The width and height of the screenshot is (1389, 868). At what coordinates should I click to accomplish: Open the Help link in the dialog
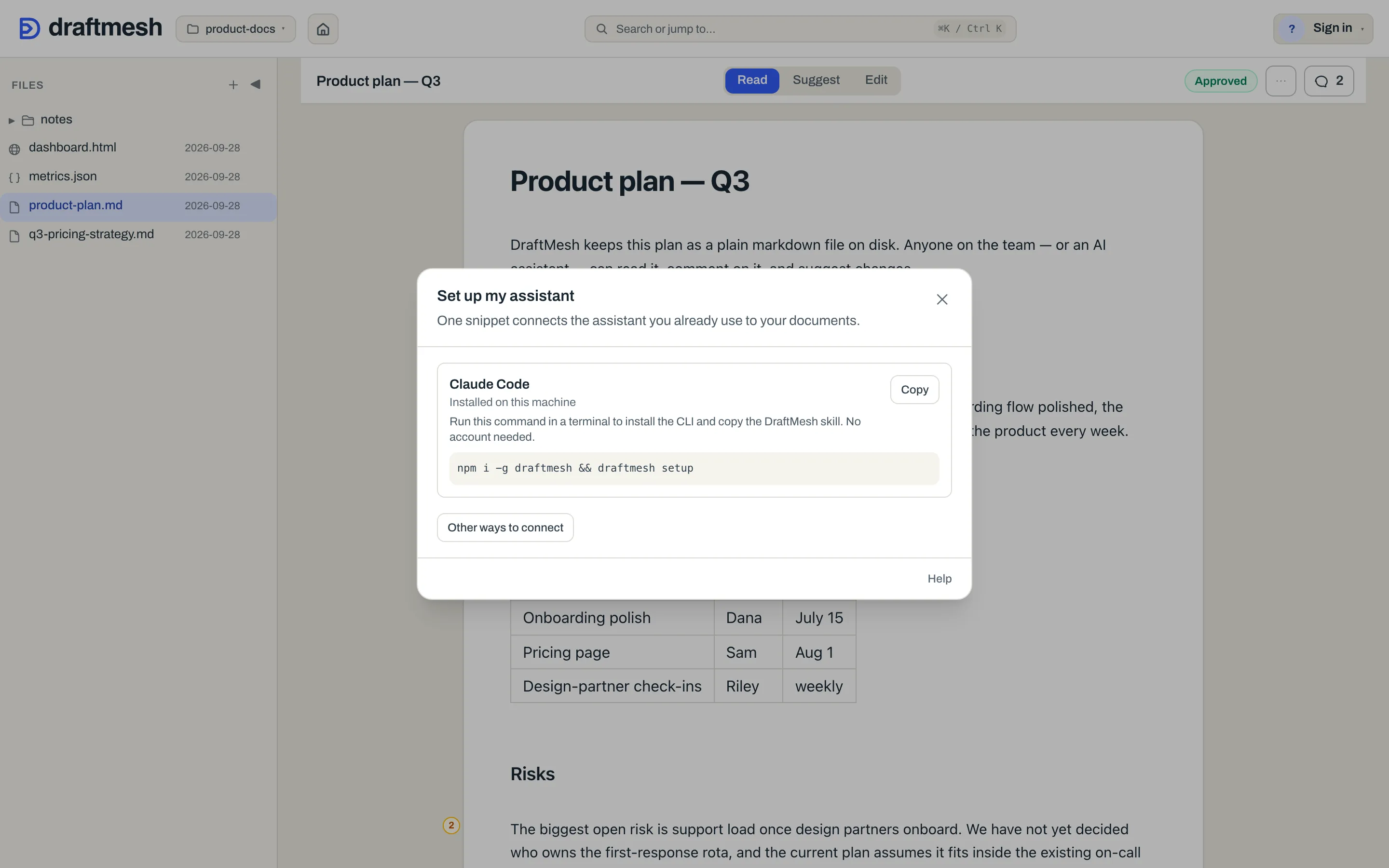tap(939, 579)
